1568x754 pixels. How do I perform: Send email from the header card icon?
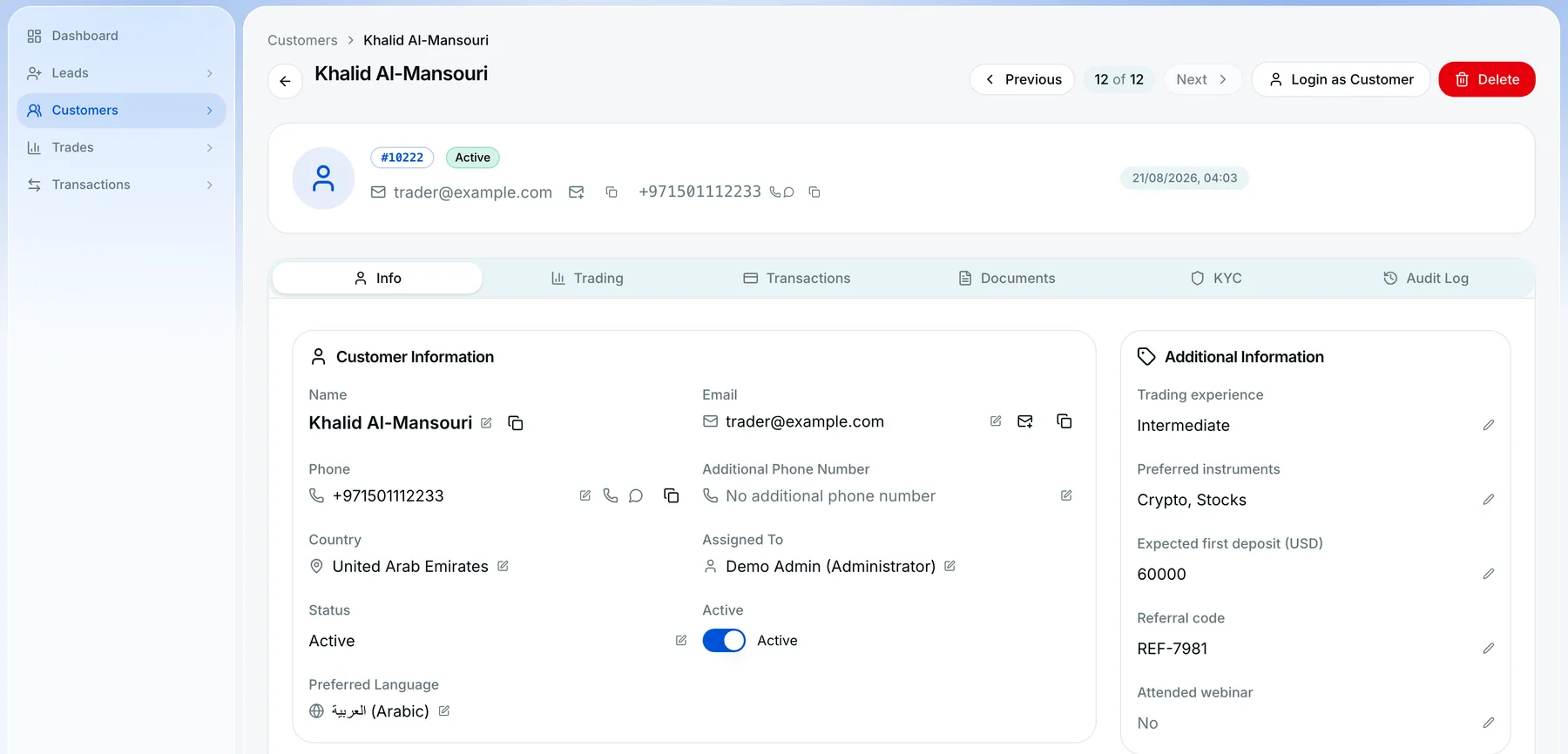coord(577,192)
